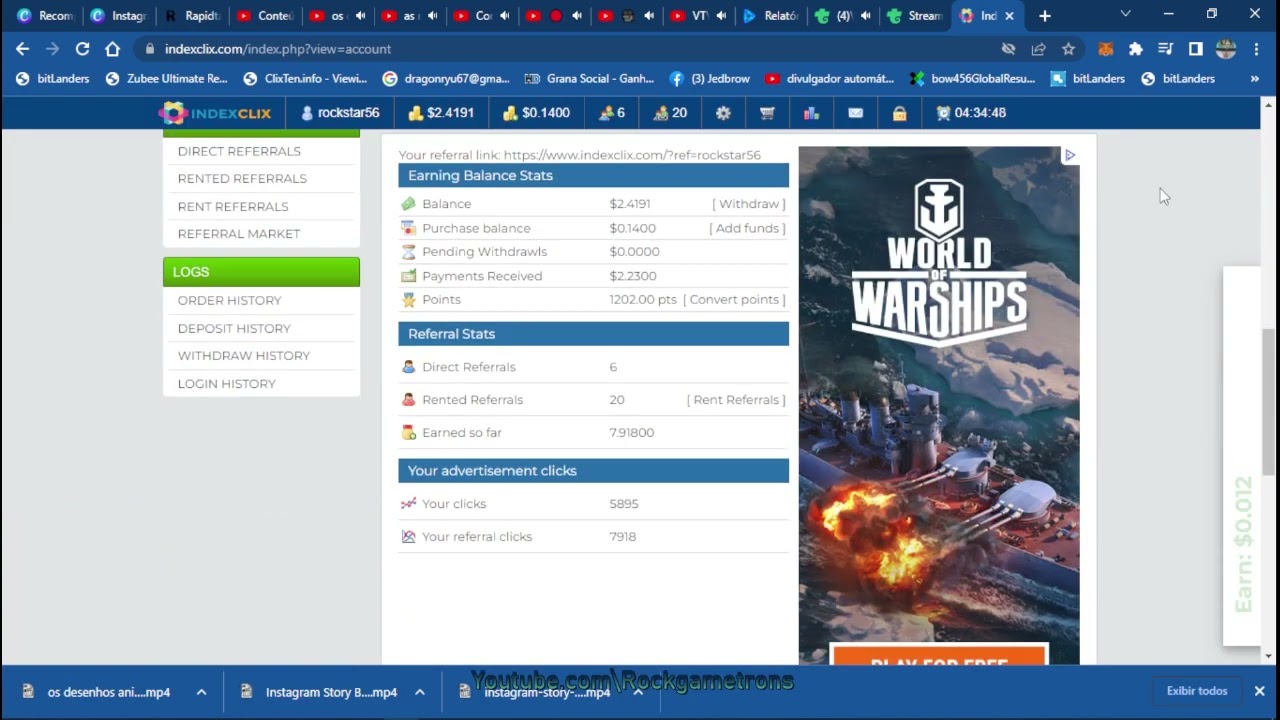Open Direct Referrals in sidebar menu
The image size is (1280, 720).
tap(239, 151)
